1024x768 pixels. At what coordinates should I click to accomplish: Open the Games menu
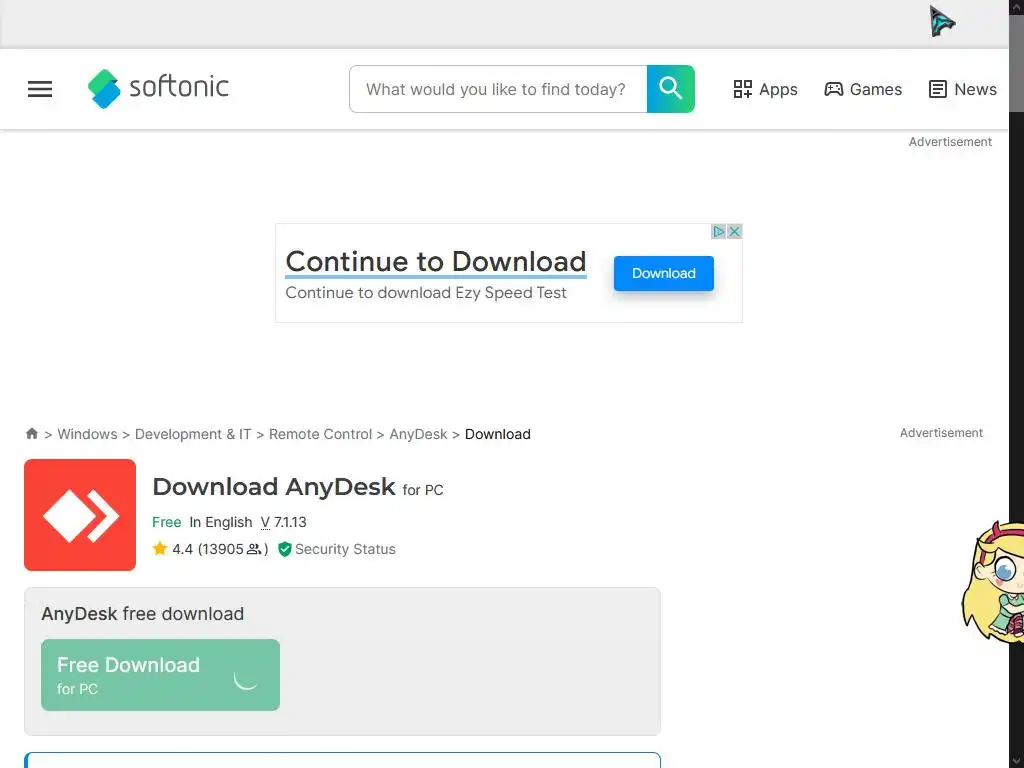[863, 89]
